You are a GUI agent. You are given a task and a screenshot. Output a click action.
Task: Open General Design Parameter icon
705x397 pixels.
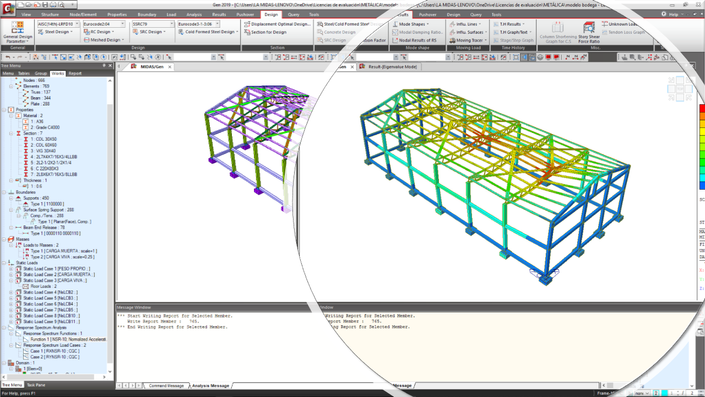point(17,31)
